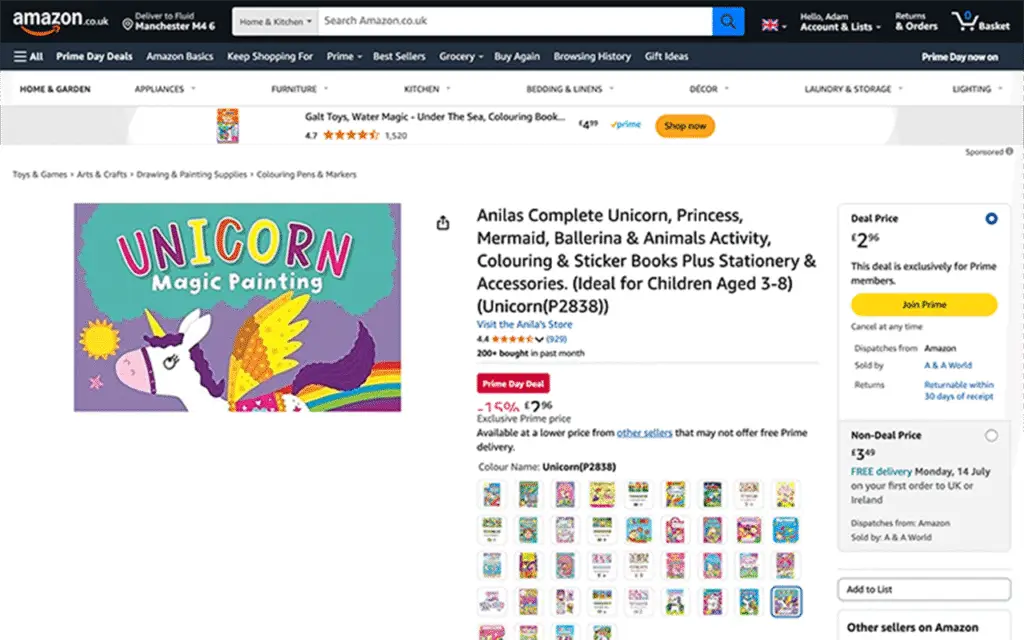1024x640 pixels.
Task: Click the share icon beside product image
Action: 443,223
